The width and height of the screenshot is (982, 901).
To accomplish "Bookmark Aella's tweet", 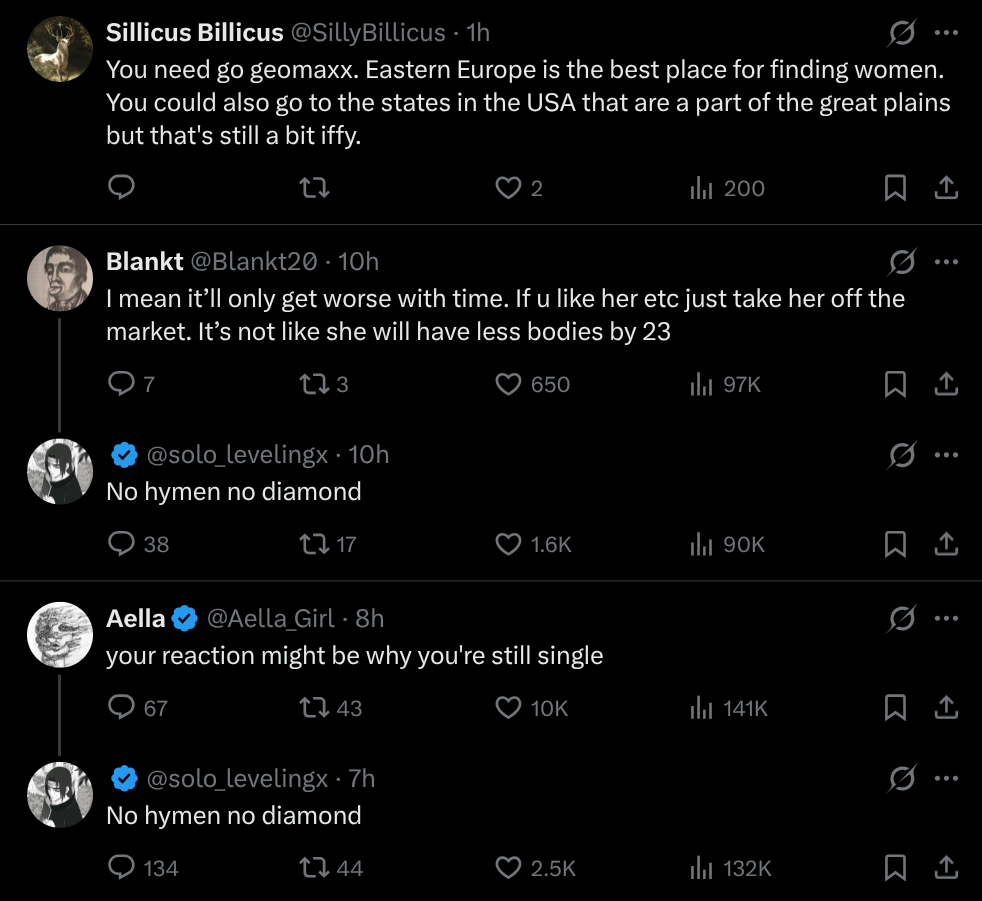I will pos(896,708).
